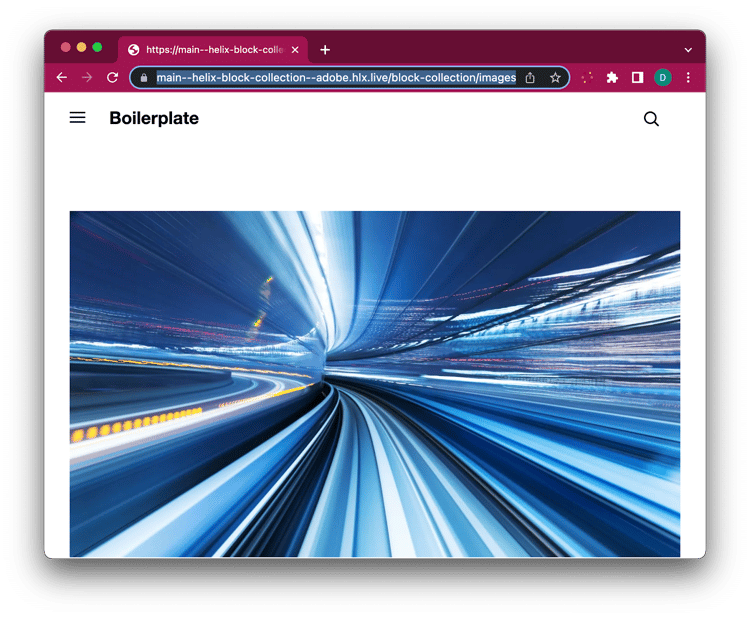Image resolution: width=750 pixels, height=617 pixels.
Task: Click the colorful dotted extension icon
Action: tap(588, 78)
